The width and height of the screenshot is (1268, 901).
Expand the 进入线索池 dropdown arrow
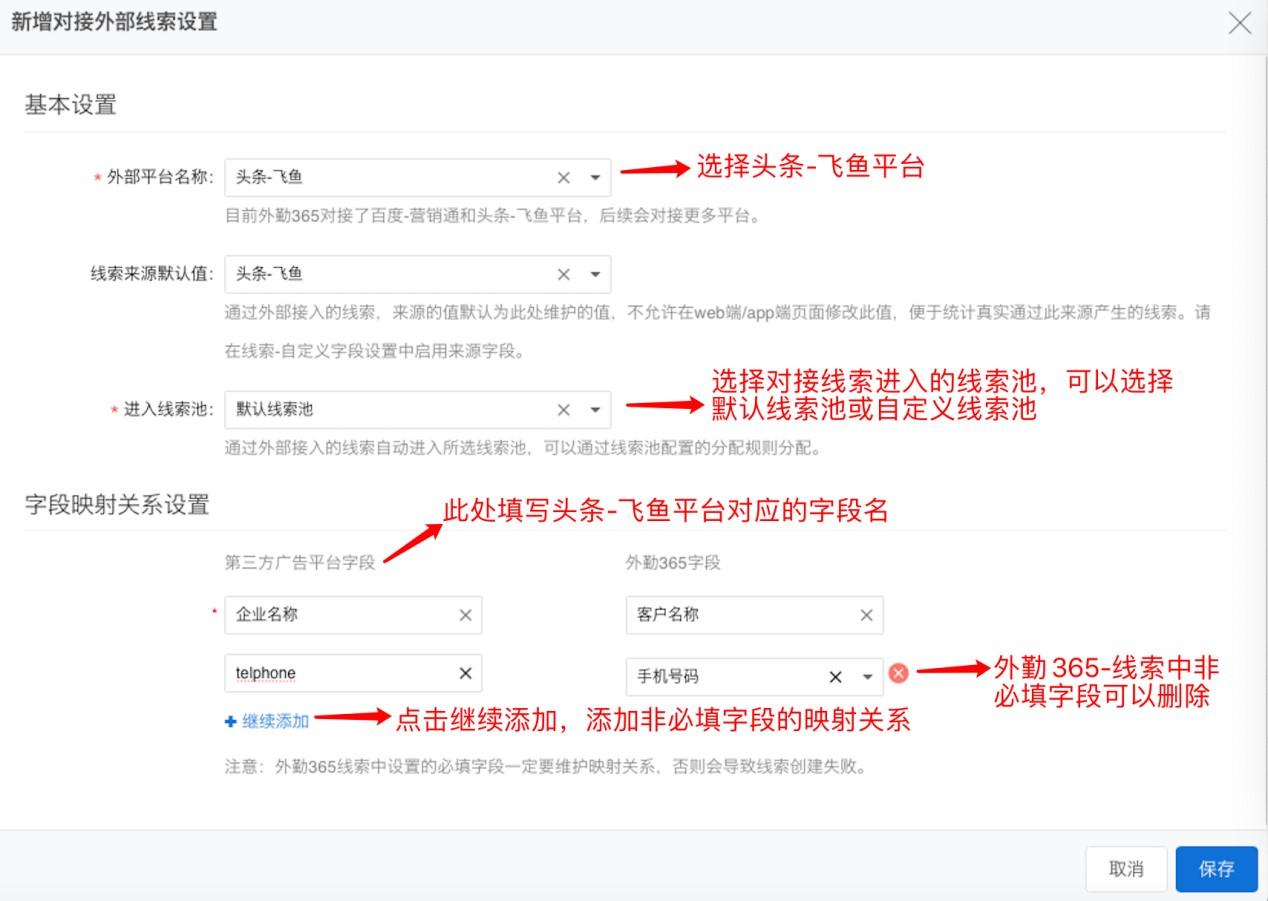[595, 409]
